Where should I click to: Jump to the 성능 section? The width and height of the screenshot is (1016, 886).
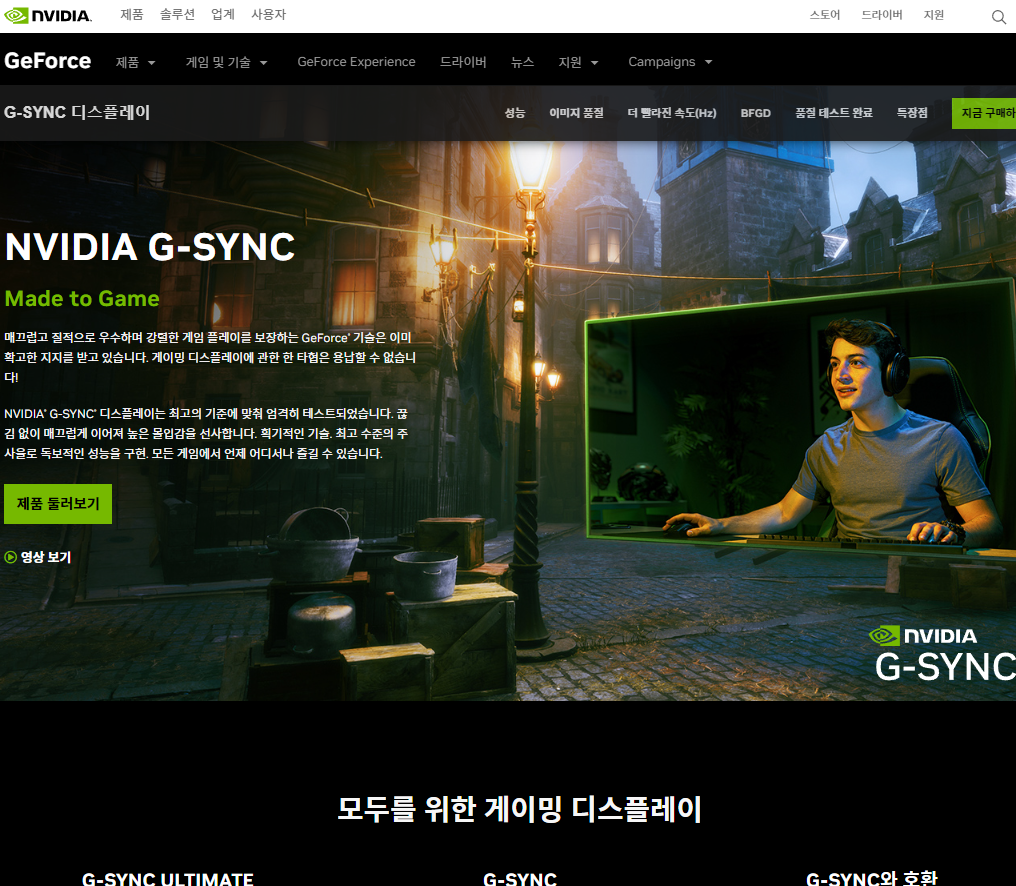click(514, 113)
